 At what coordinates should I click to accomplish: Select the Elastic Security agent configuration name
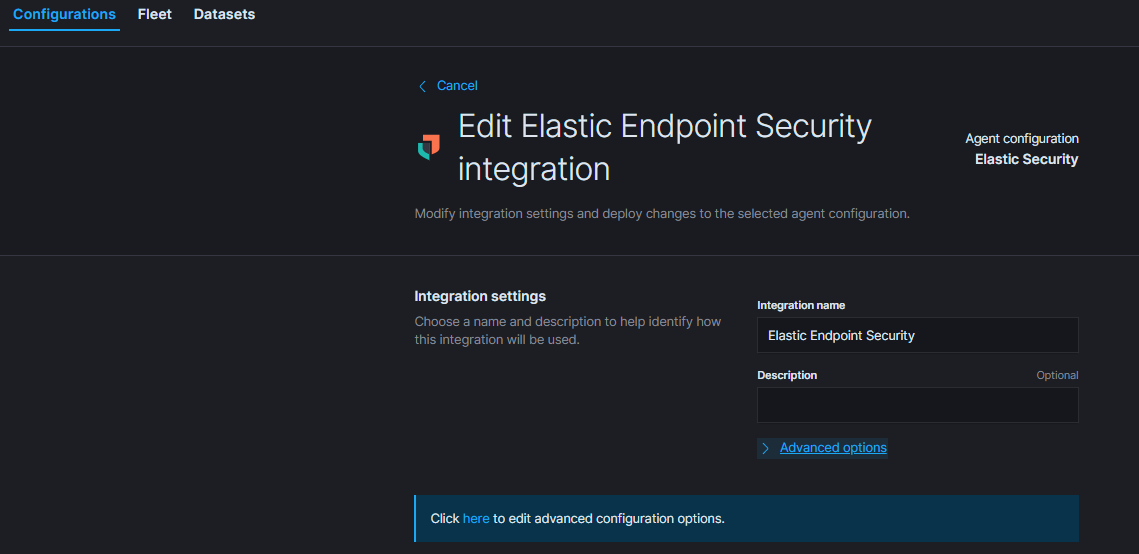pos(1026,159)
